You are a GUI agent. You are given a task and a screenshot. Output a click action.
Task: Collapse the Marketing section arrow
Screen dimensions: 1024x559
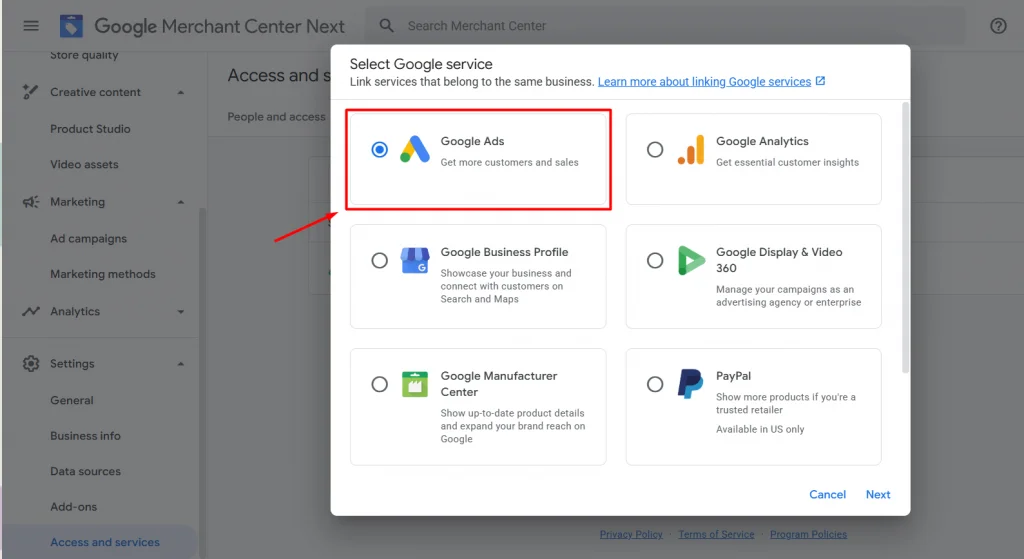181,202
